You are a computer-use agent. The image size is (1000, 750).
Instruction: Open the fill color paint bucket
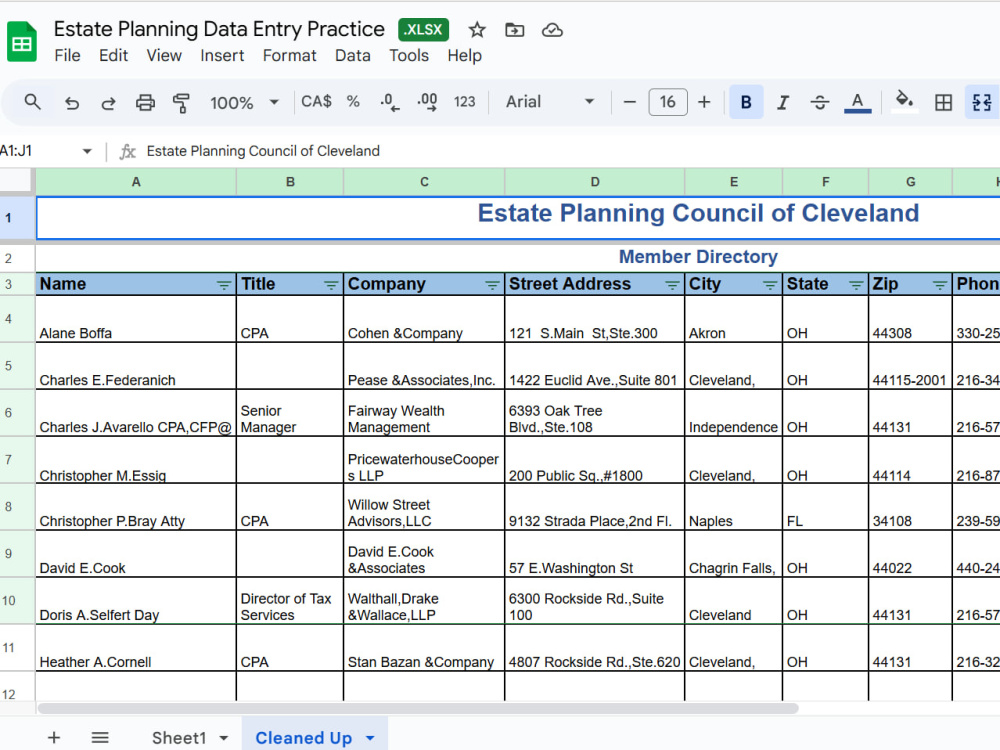[x=904, y=101]
